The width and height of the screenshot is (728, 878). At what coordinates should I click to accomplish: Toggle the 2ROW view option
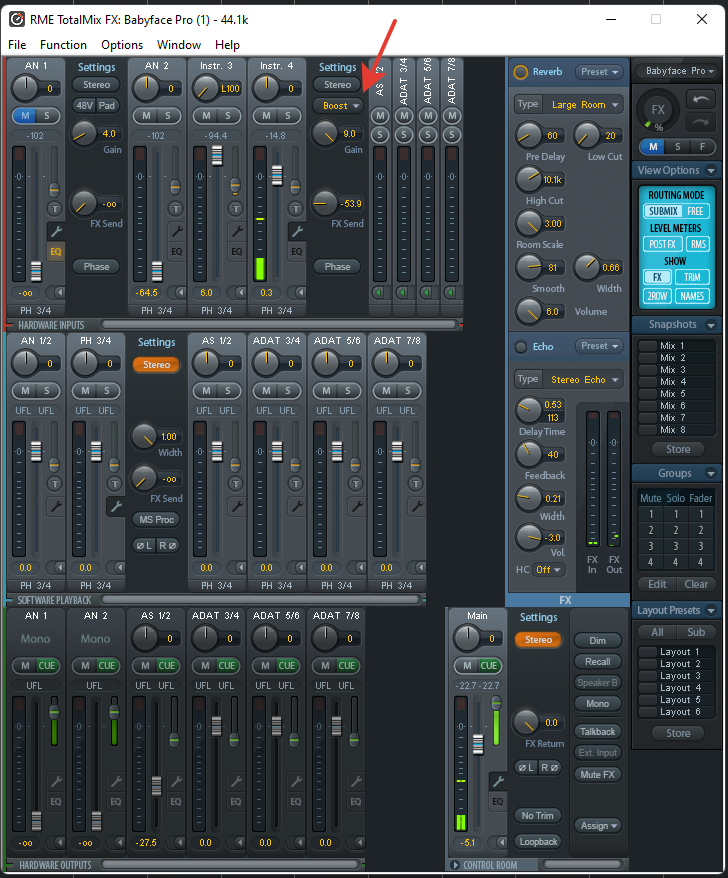pyautogui.click(x=658, y=296)
